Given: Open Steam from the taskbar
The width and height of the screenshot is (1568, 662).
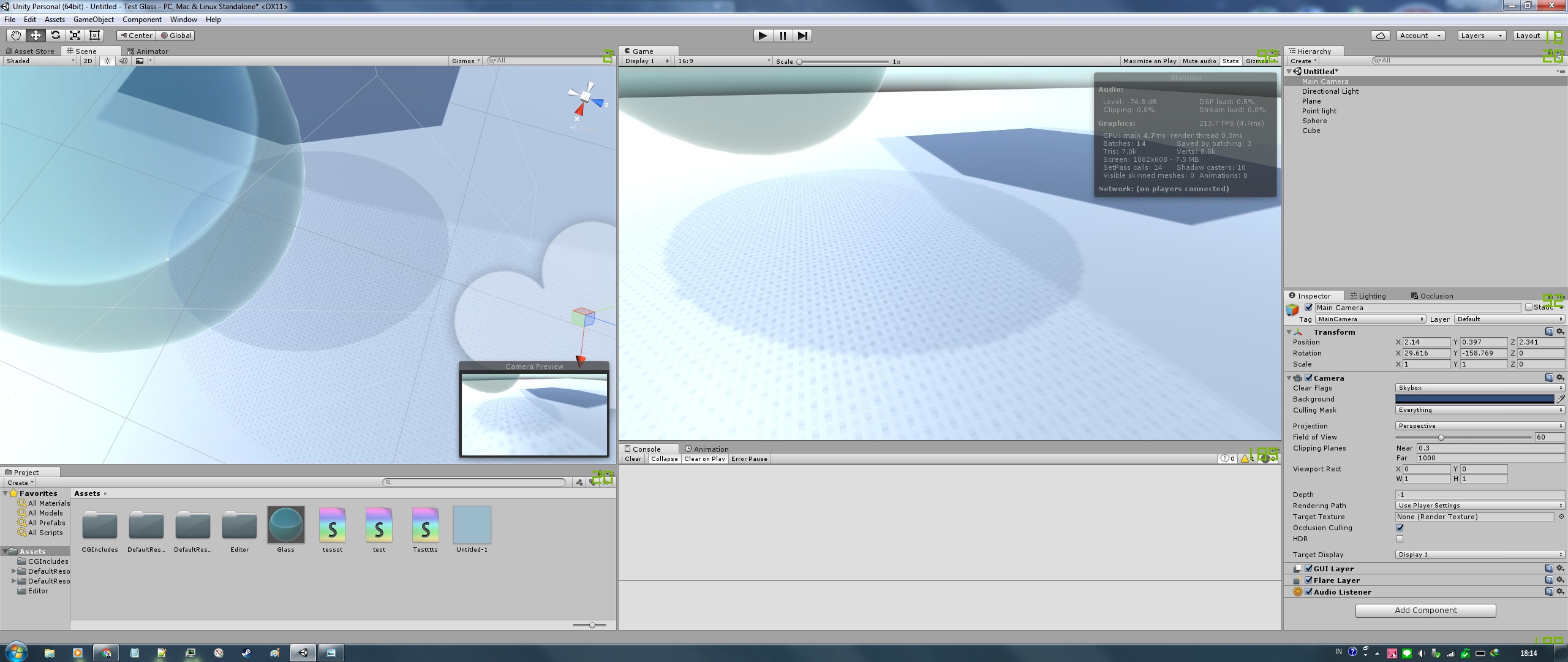Looking at the screenshot, I should 246,653.
